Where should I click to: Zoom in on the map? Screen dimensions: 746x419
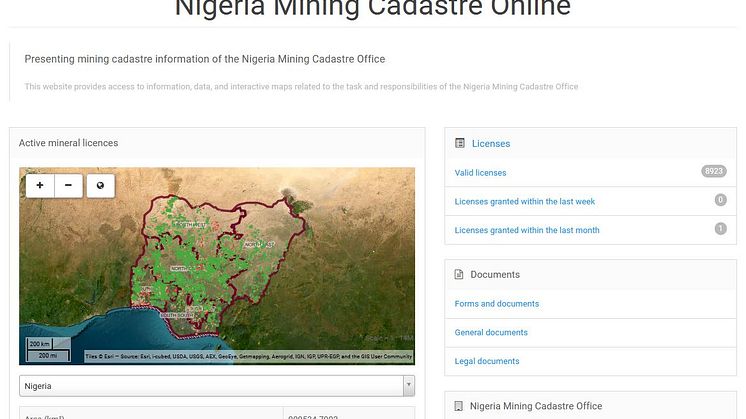click(40, 185)
